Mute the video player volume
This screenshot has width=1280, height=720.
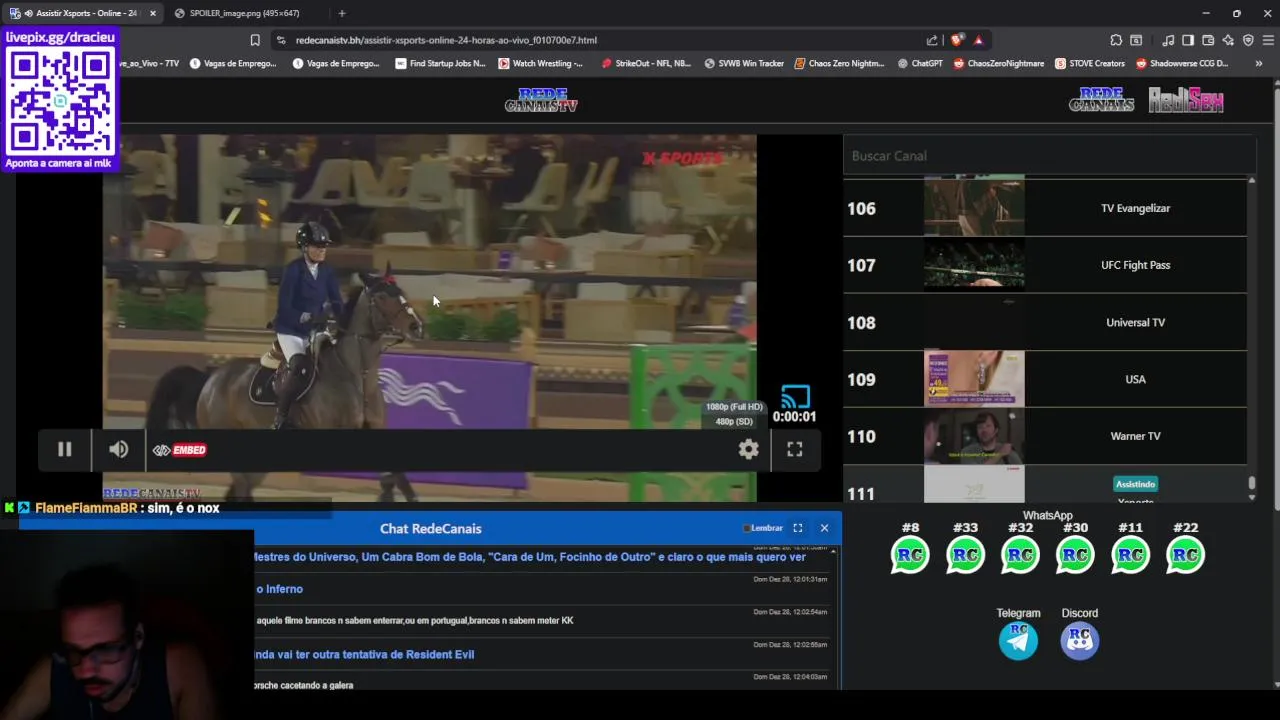[x=119, y=450]
